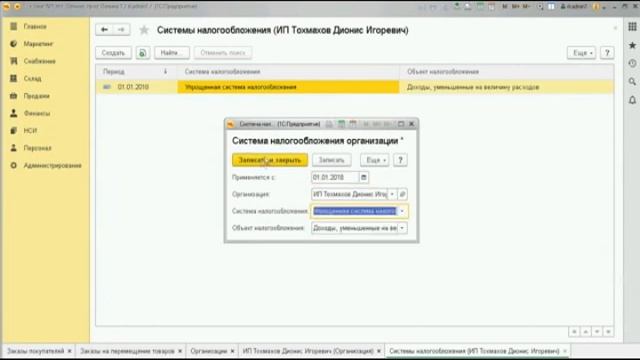Open the Главное section

pyautogui.click(x=35, y=27)
